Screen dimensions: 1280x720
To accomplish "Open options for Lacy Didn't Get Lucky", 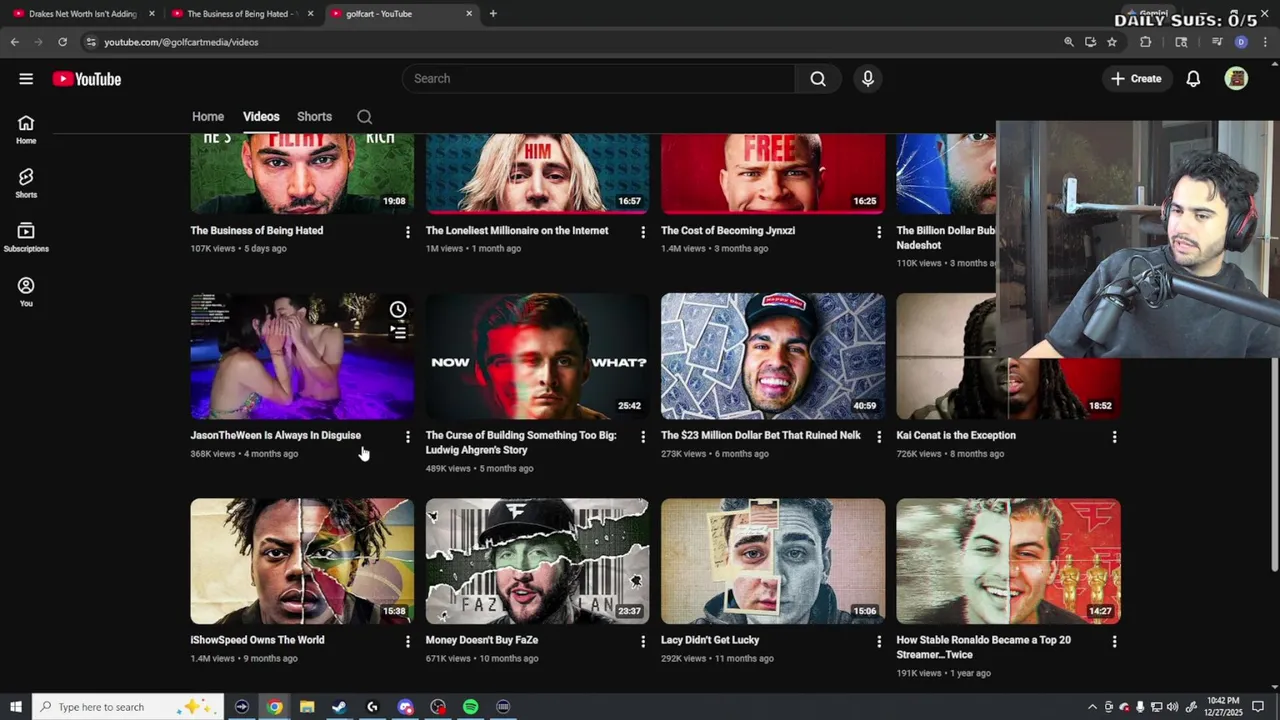I will [x=879, y=642].
